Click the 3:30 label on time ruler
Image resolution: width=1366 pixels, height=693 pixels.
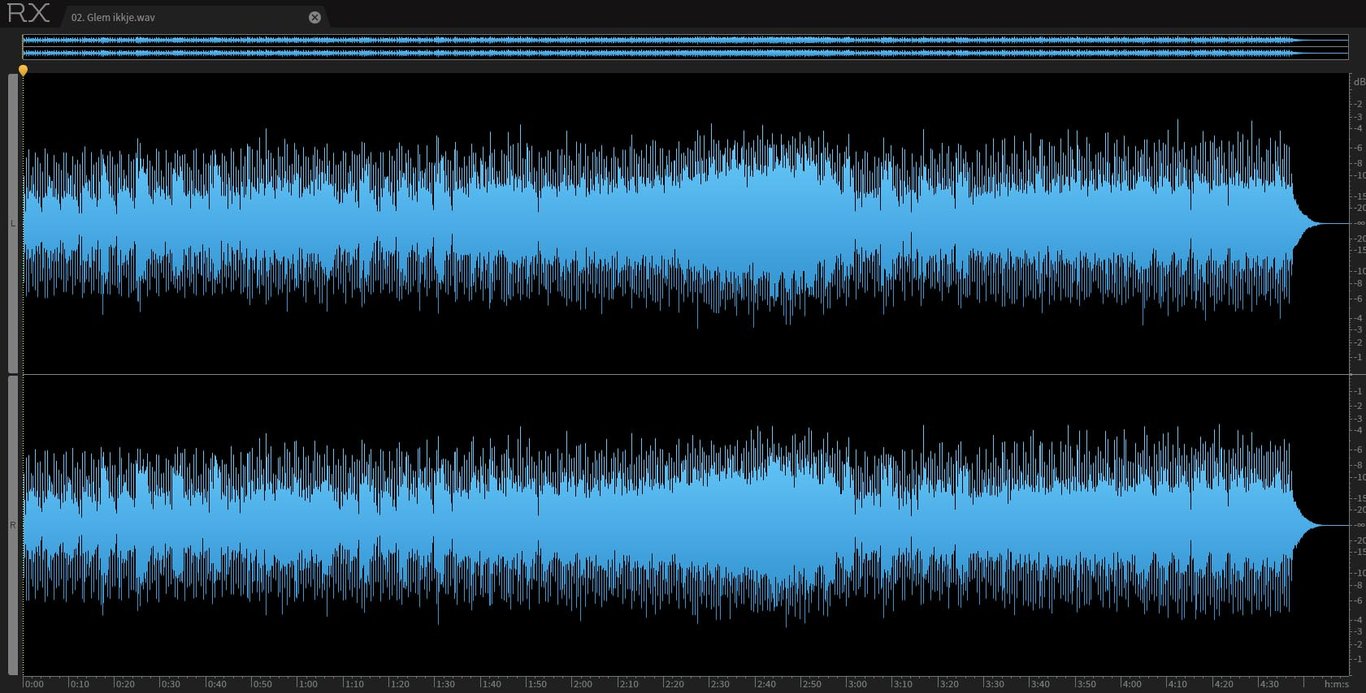[x=997, y=685]
